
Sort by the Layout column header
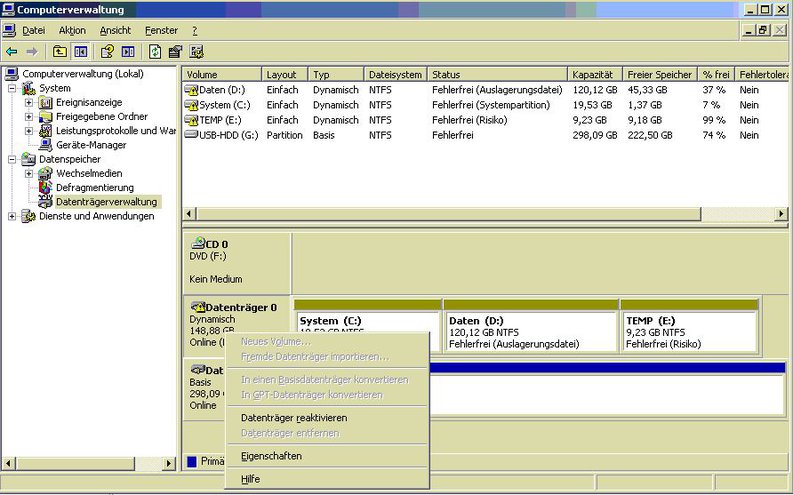tap(285, 74)
